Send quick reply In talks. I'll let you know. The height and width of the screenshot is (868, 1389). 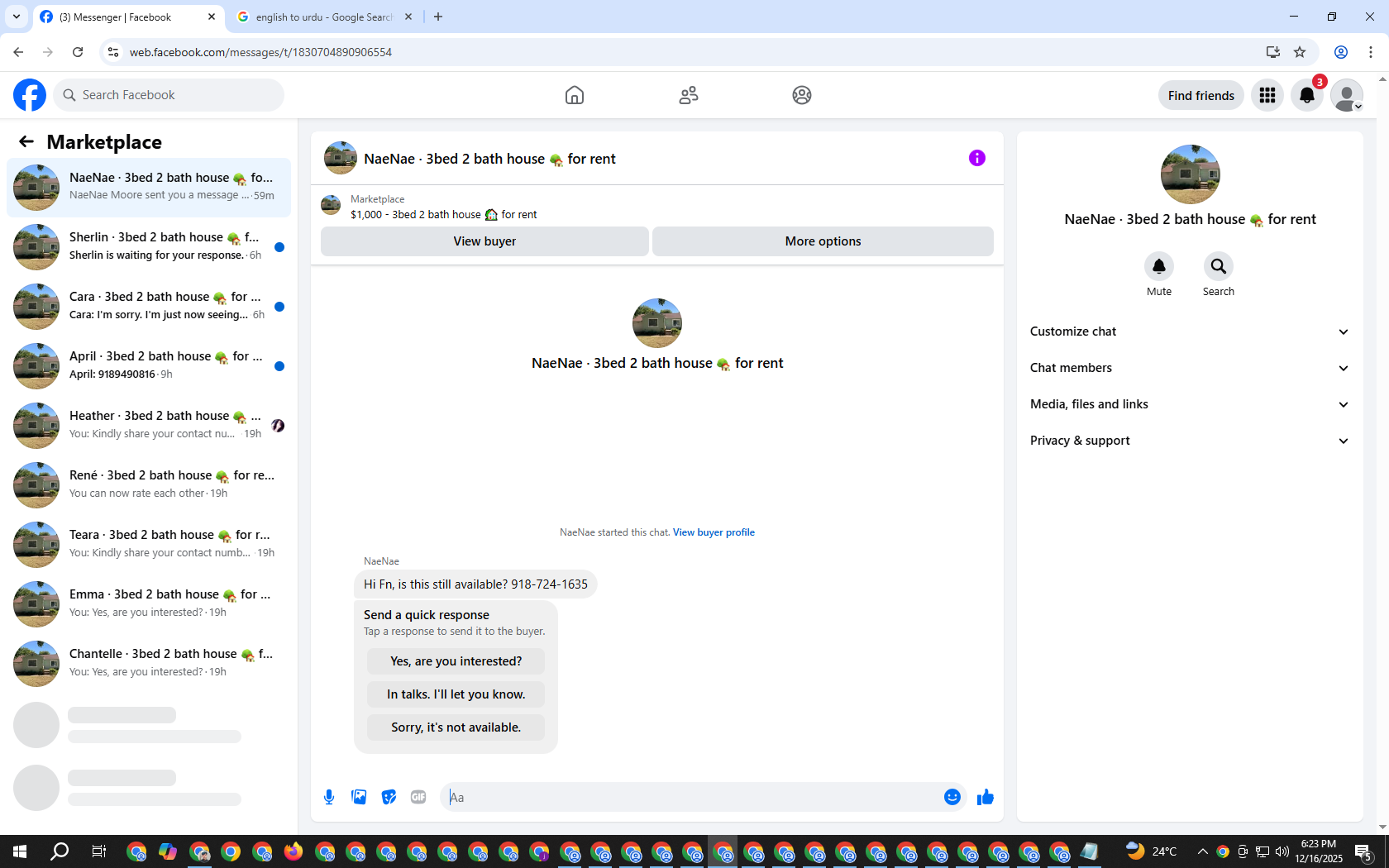click(456, 694)
